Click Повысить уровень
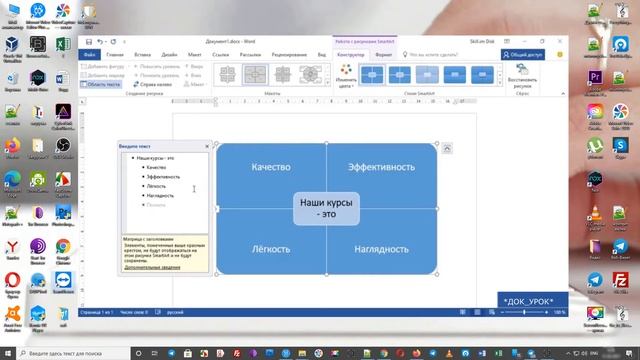The image size is (640, 360). [x=157, y=66]
